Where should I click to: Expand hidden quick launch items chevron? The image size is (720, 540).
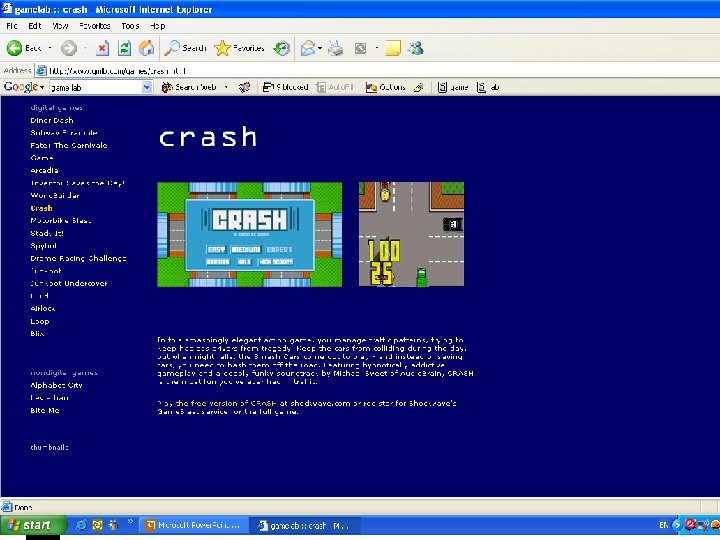click(x=130, y=521)
